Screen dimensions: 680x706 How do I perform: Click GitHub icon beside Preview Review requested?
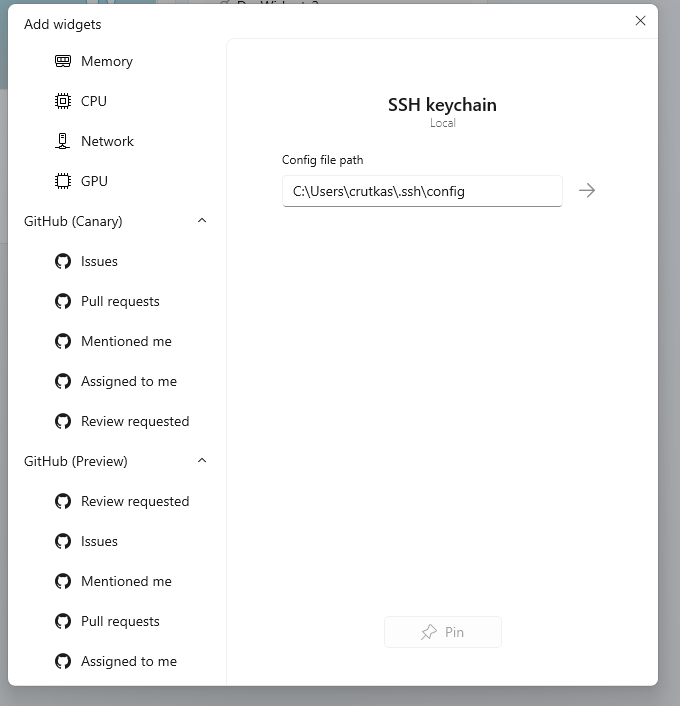click(x=63, y=501)
